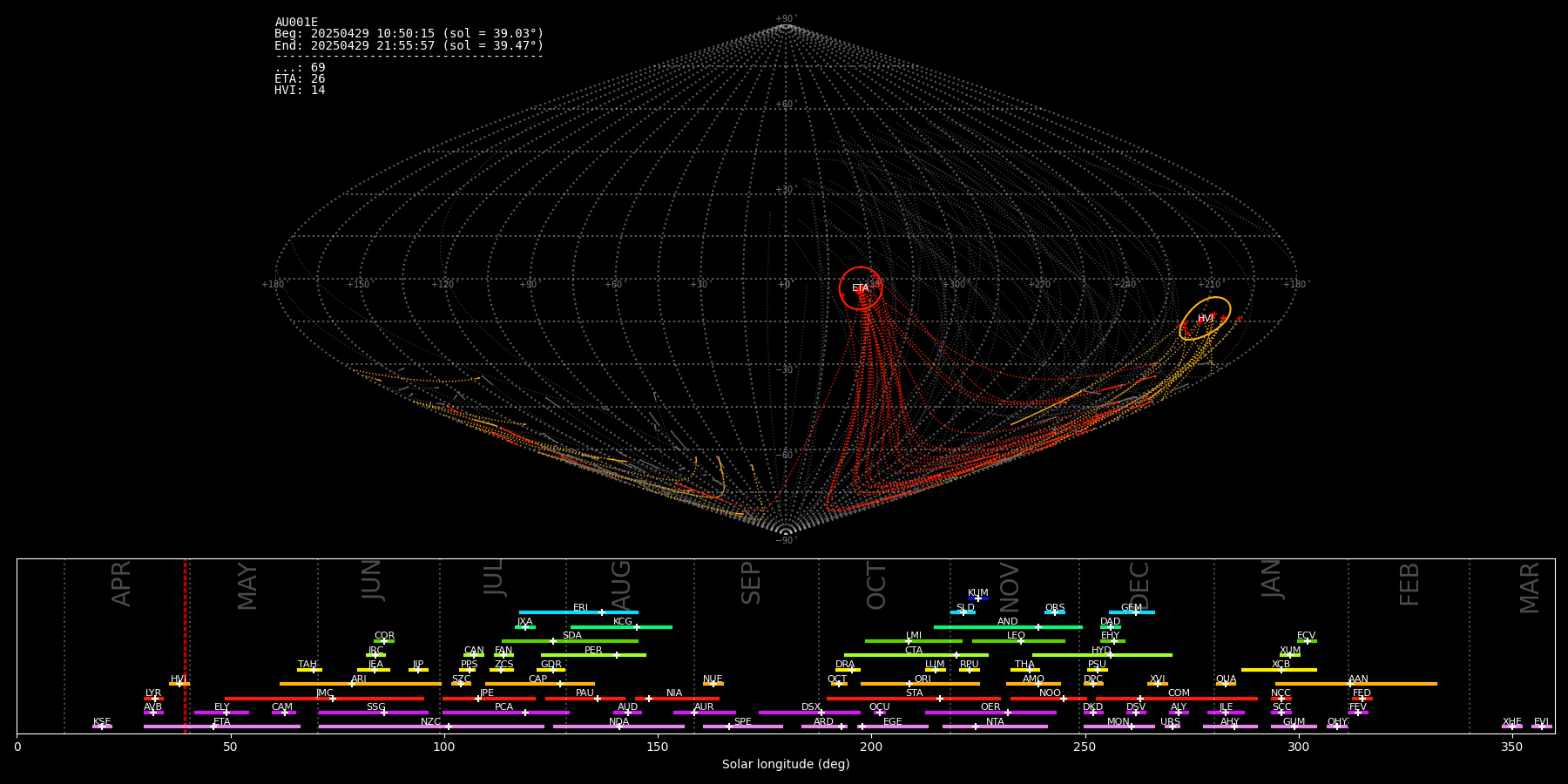
Task: Click the OCT month label on the timeline
Action: tap(876, 585)
